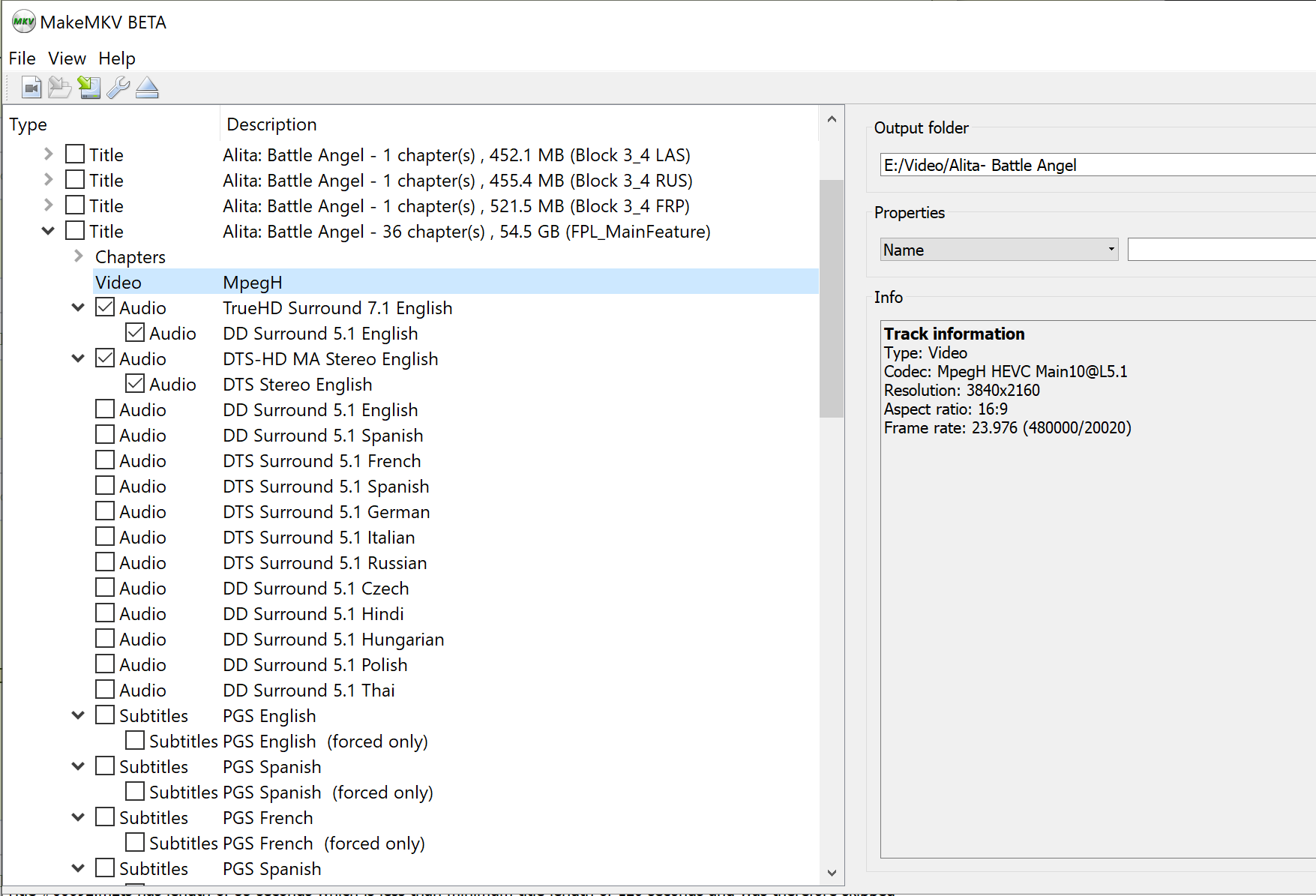The image size is (1316, 896).
Task: Uncheck the TrueHD Surround 7.1 English audio
Action: pos(105,307)
